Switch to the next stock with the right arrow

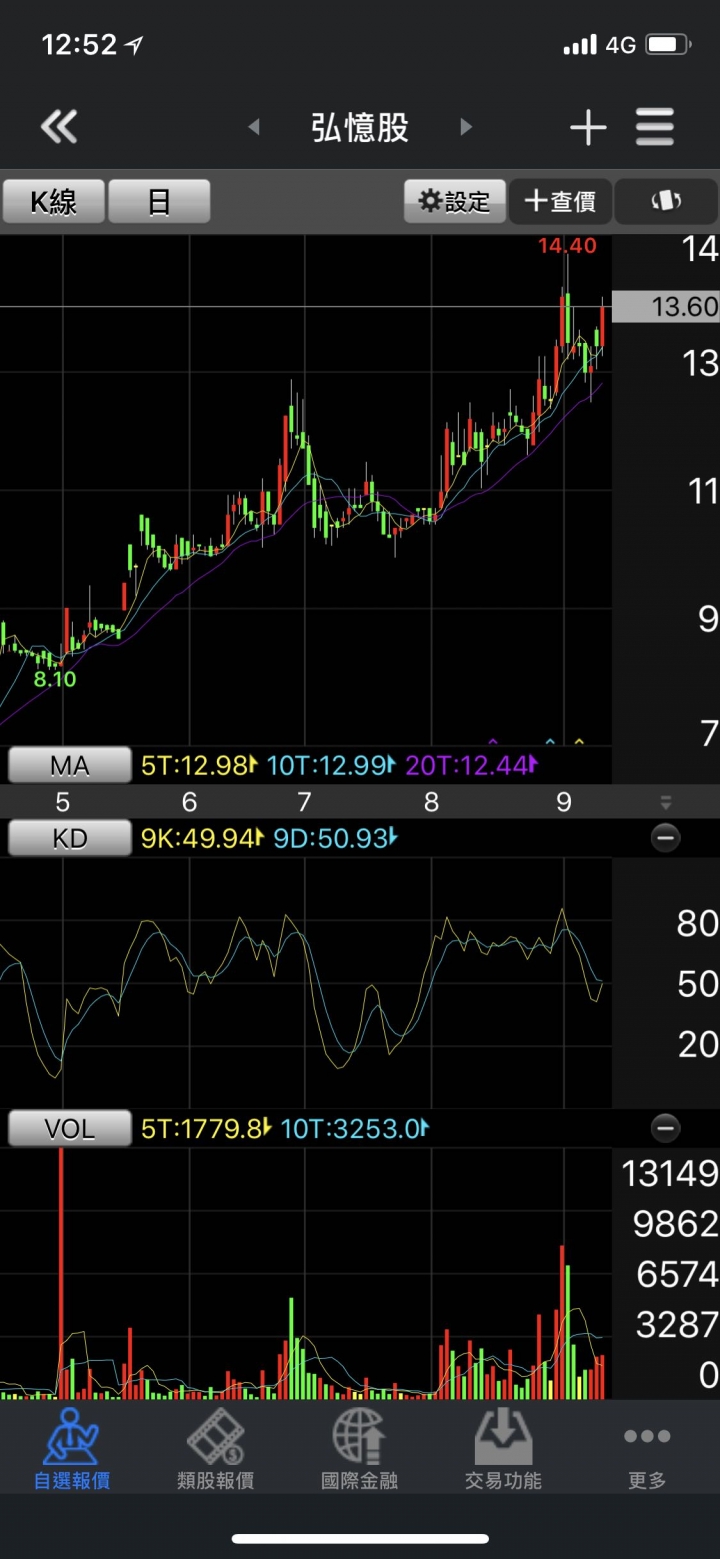(x=465, y=127)
